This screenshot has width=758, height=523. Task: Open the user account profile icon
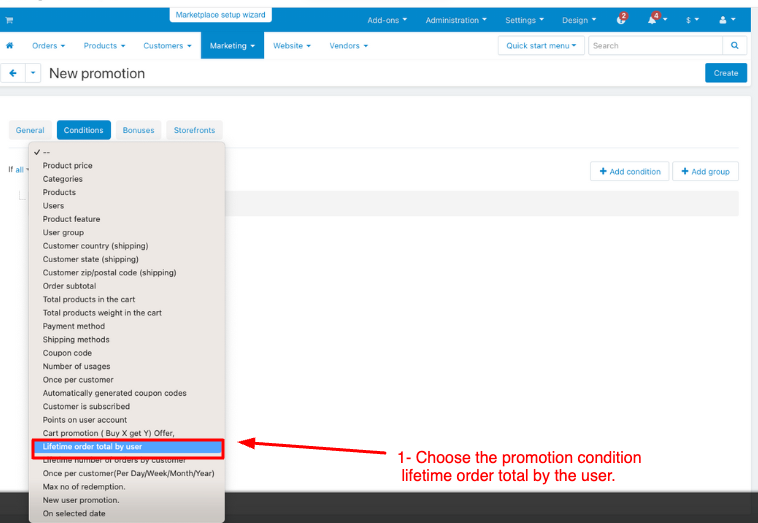(725, 20)
